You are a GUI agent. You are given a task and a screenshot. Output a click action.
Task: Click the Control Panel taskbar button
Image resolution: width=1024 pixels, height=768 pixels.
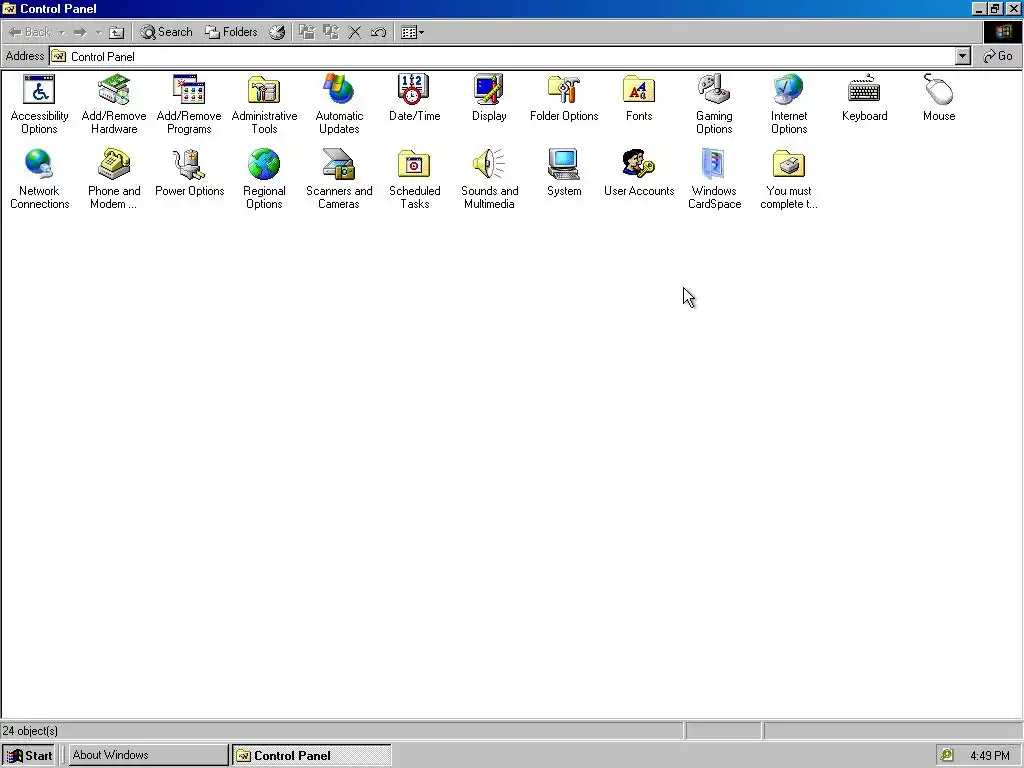312,755
